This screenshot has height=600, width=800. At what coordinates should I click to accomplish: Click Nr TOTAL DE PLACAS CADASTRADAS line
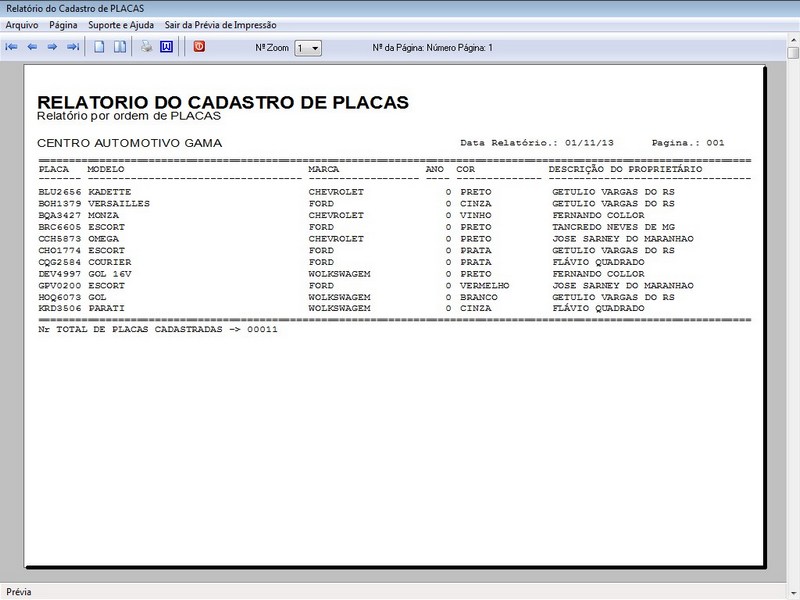[158, 330]
